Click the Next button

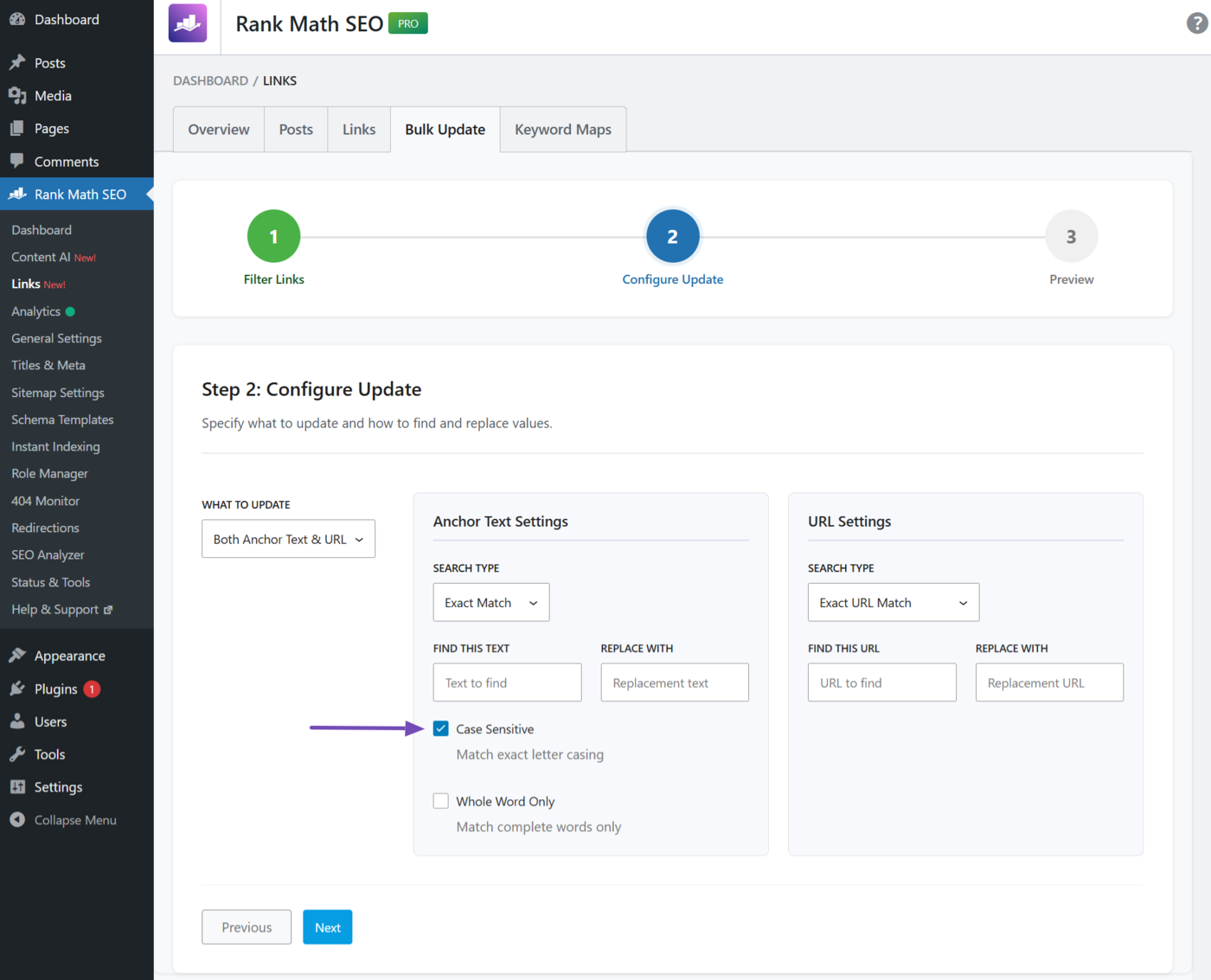pyautogui.click(x=327, y=926)
